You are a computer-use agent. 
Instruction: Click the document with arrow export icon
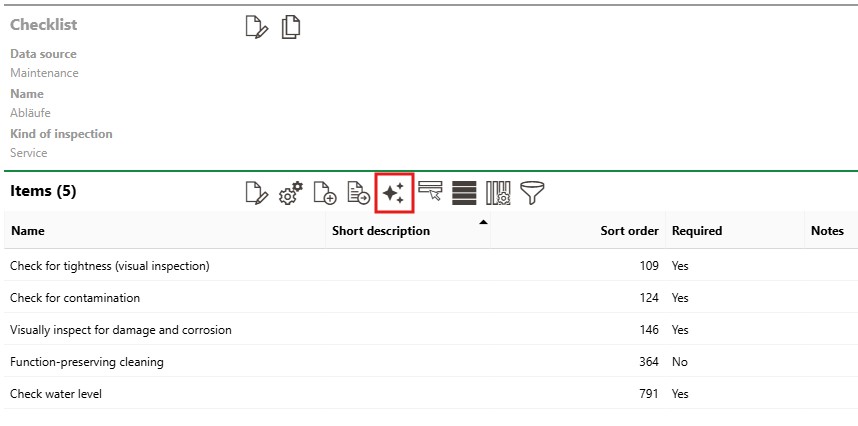coord(359,193)
